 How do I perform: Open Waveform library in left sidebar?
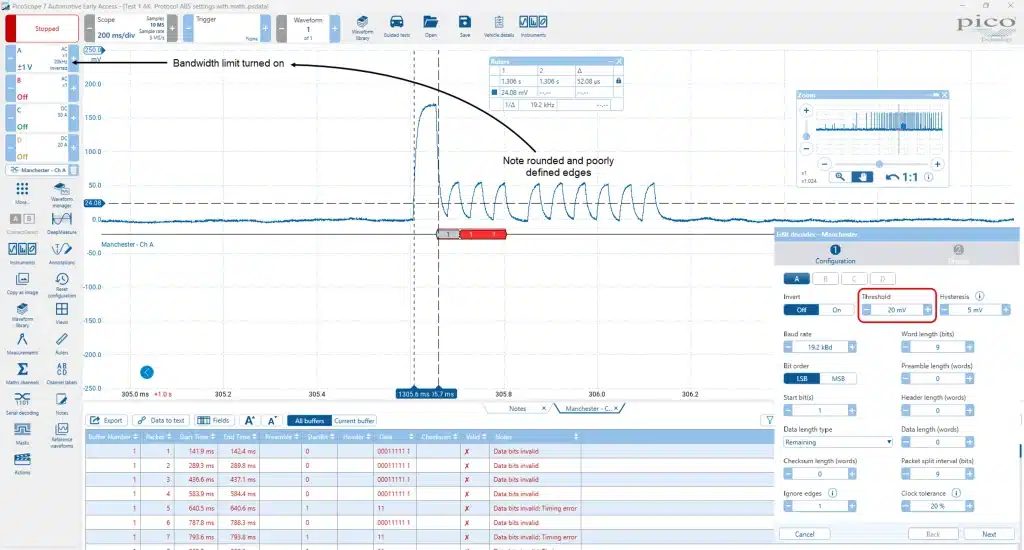(22, 314)
